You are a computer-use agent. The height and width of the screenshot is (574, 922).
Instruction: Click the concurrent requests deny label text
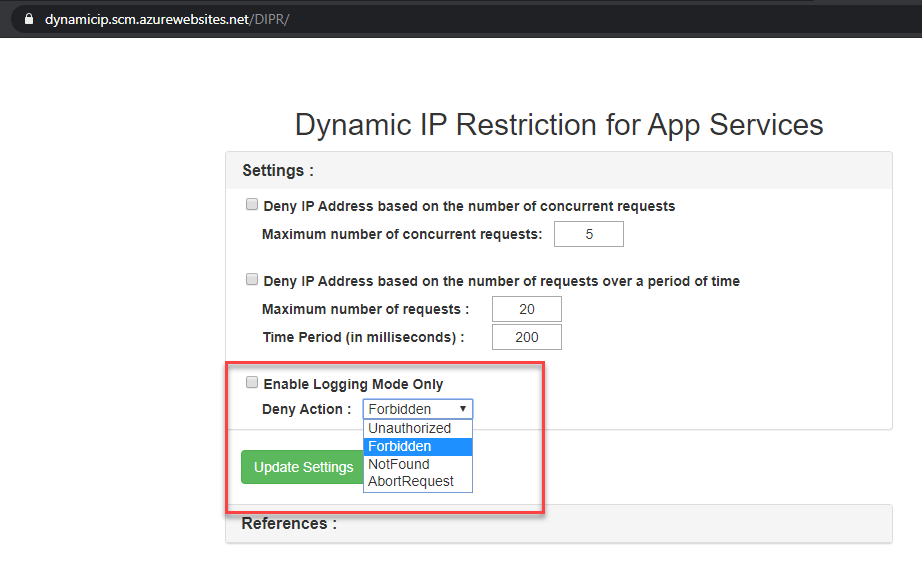click(x=469, y=206)
